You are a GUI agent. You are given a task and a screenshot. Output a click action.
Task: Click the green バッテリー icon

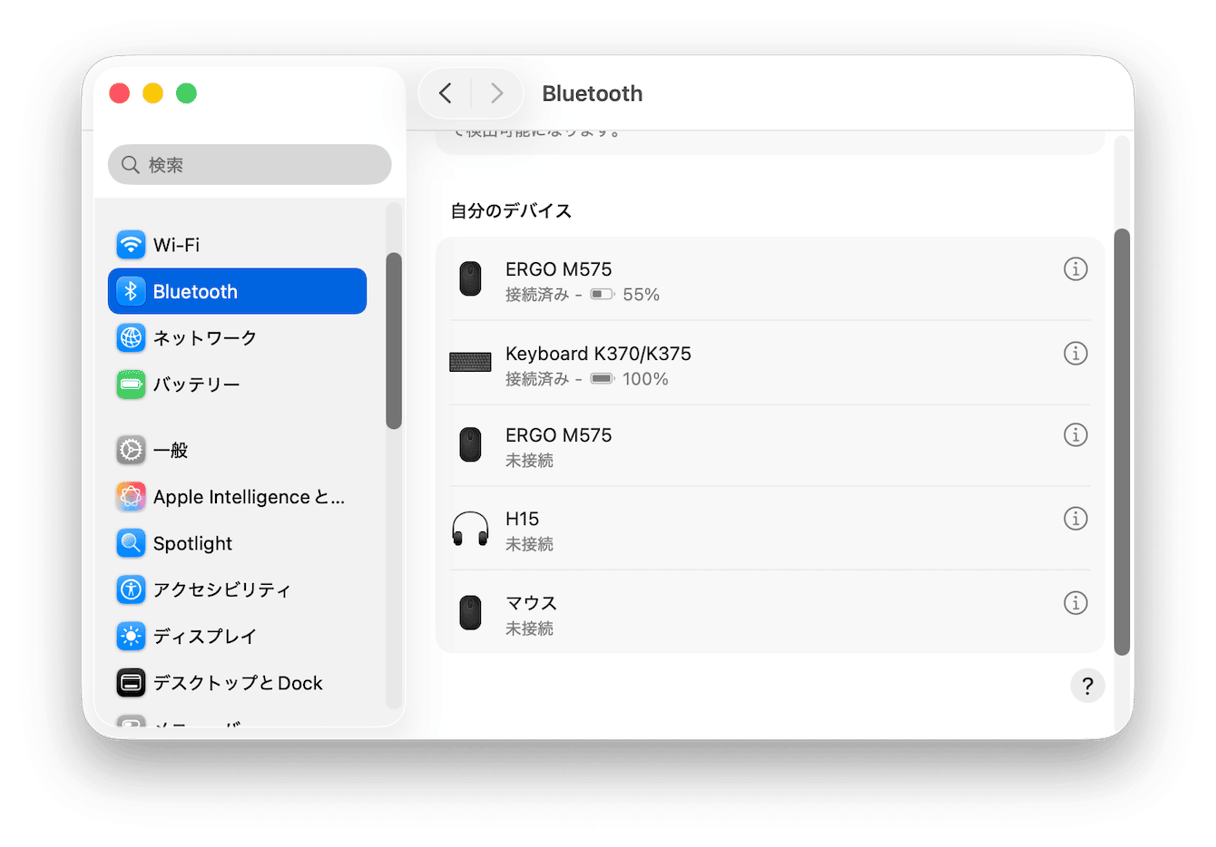(x=131, y=384)
